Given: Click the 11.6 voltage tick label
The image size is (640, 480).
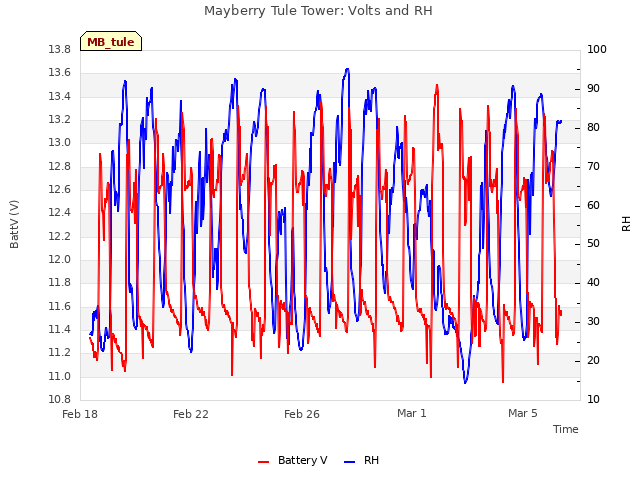Looking at the screenshot, I should click(59, 306).
